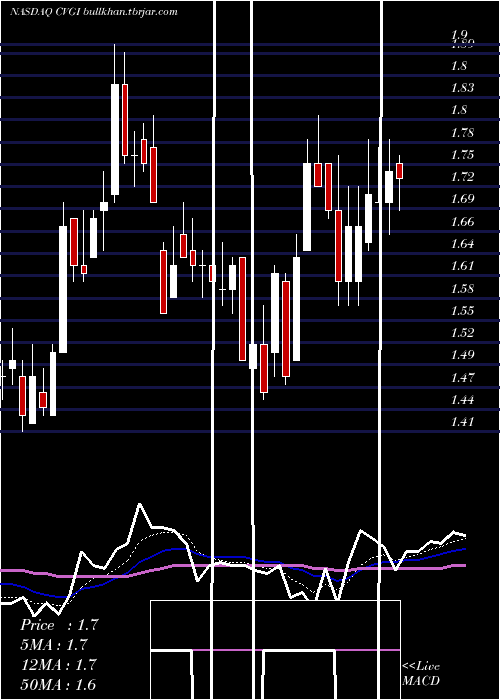Click the NASDAQ CVGI bullkhan.tbrjar.com header text
This screenshot has width=500, height=700.
[93, 12]
